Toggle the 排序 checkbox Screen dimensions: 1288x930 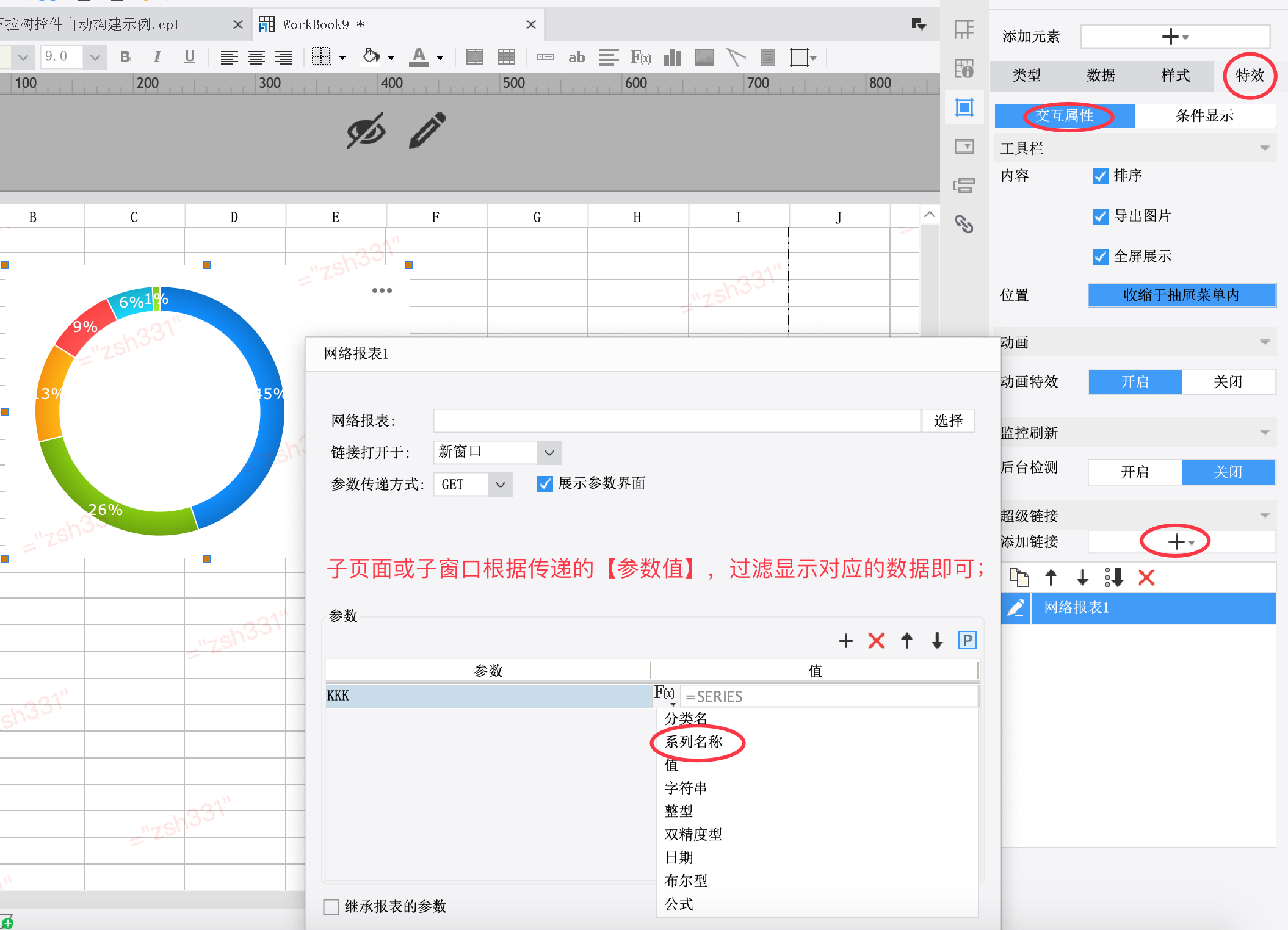click(x=1100, y=176)
